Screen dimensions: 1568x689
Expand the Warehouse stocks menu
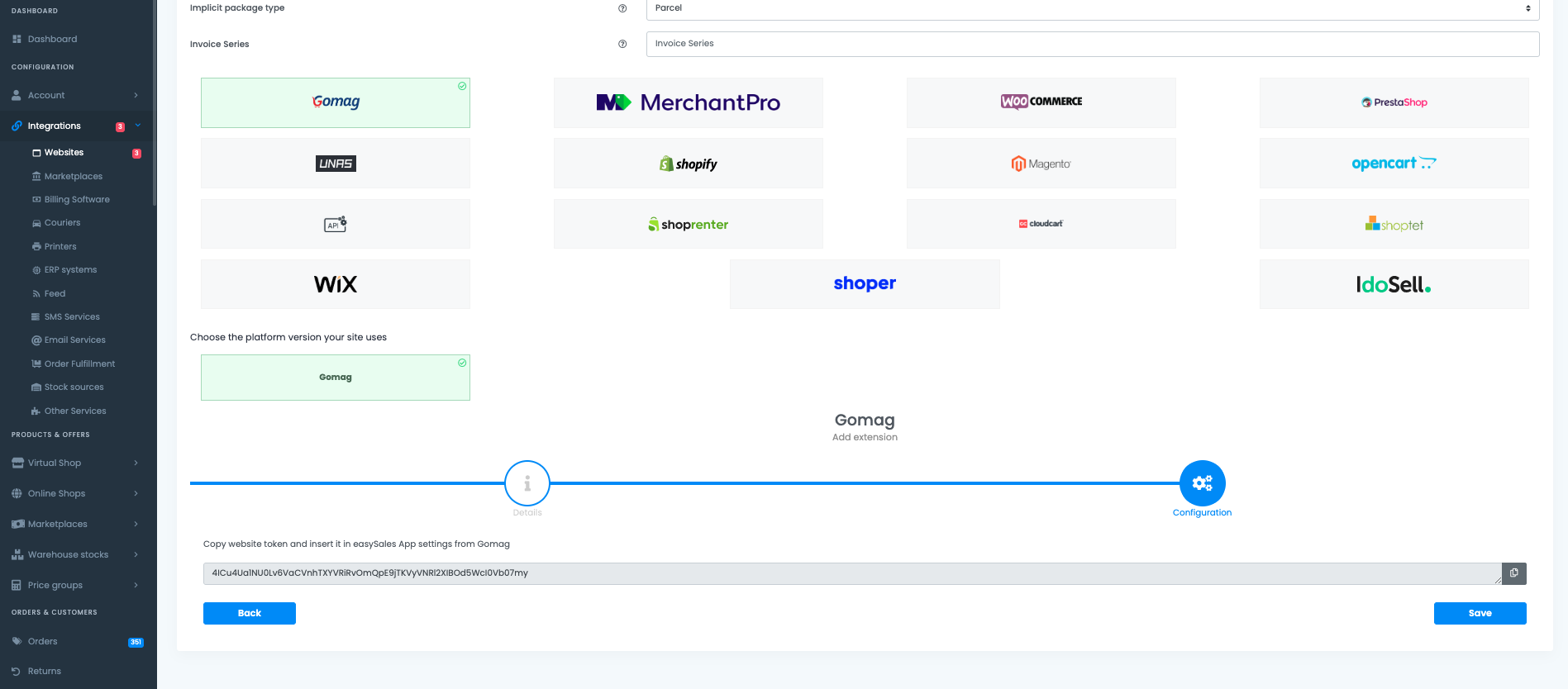click(78, 554)
